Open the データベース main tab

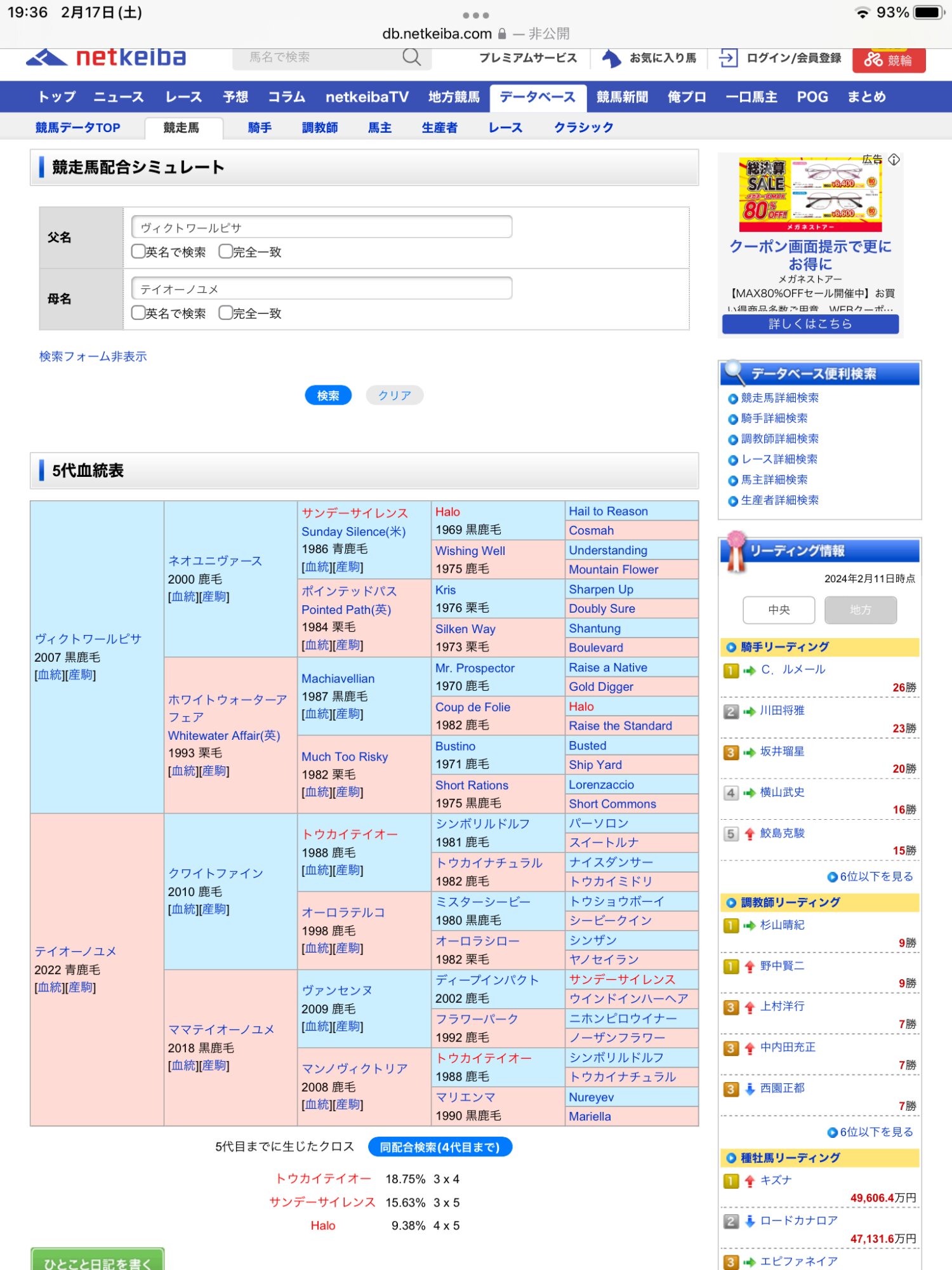[537, 97]
